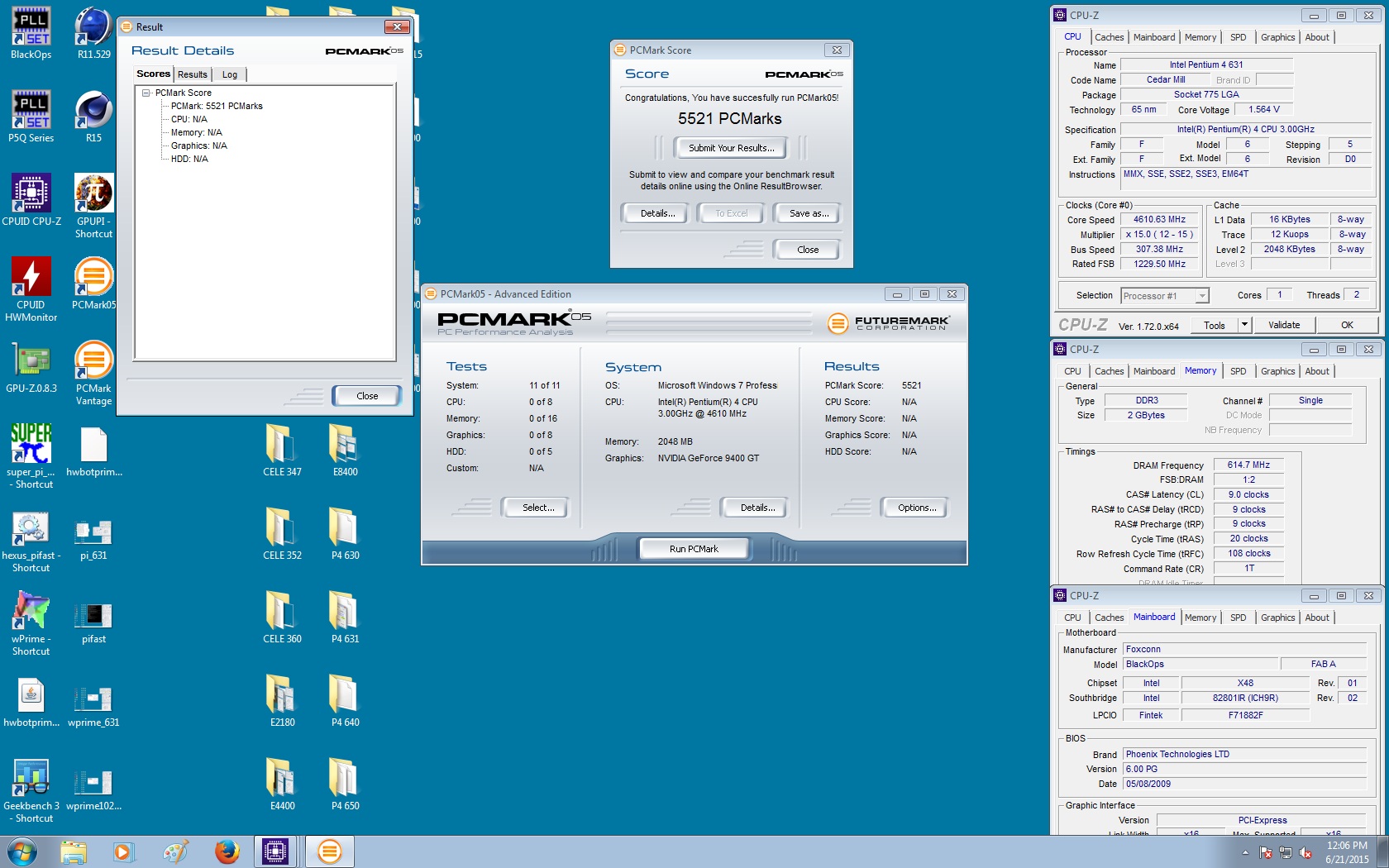Open Caches tab in top CPU-Z window
This screenshot has width=1389, height=868.
(1109, 37)
